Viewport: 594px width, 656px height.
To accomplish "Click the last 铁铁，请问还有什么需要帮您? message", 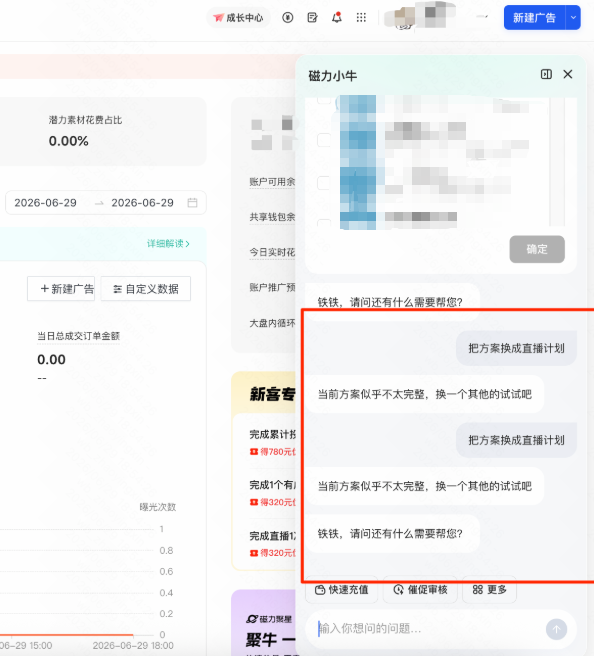I will click(x=390, y=534).
